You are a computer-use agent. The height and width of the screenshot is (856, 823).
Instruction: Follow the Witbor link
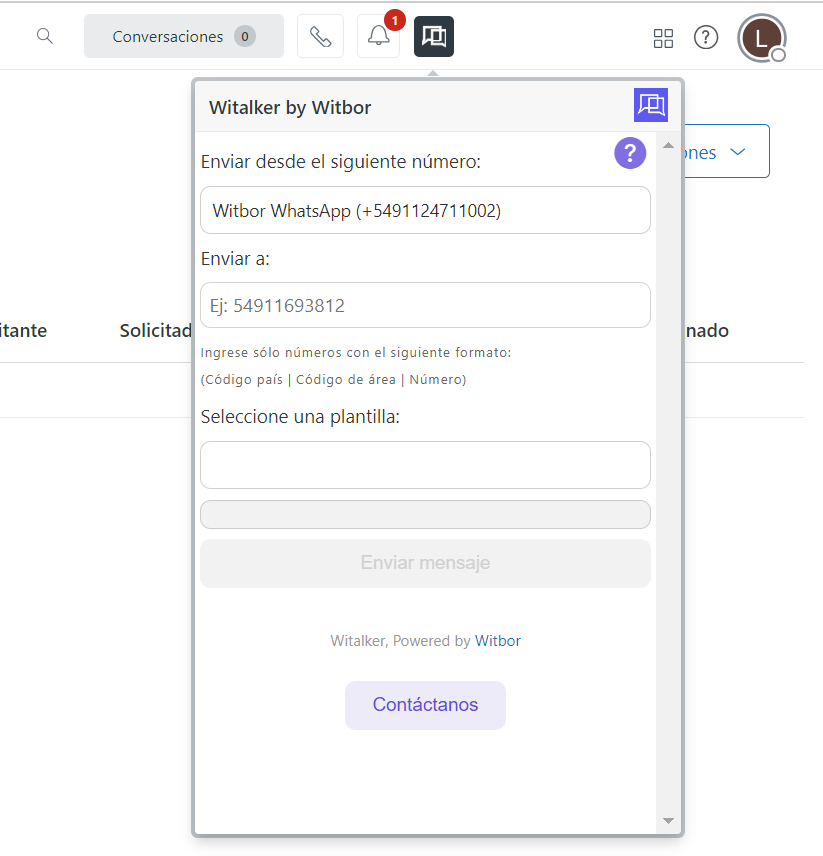point(497,640)
